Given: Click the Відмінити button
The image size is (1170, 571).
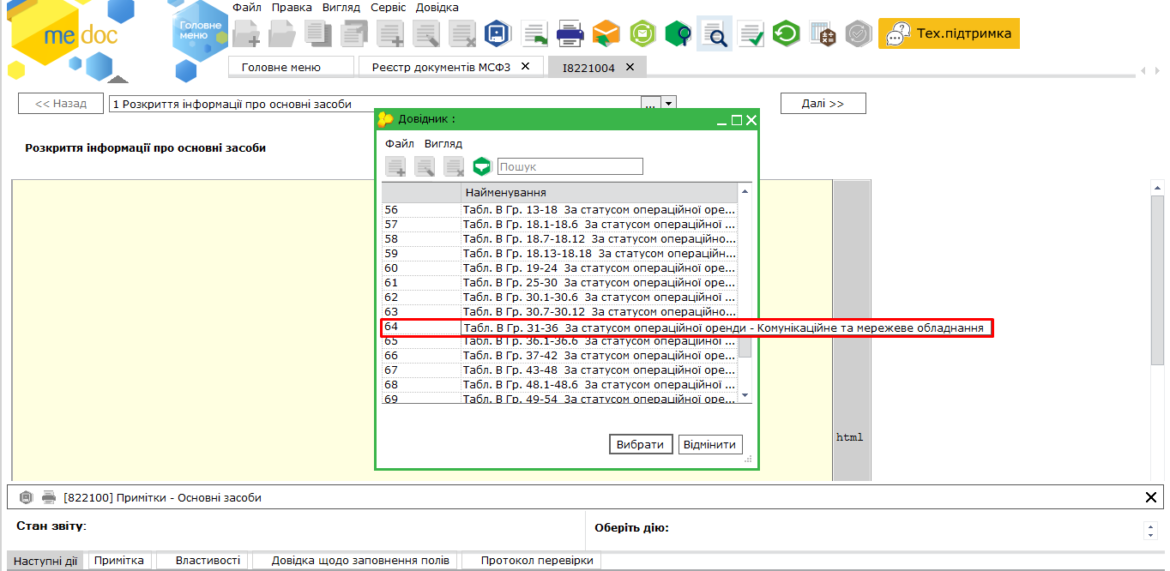Looking at the screenshot, I should [x=711, y=444].
